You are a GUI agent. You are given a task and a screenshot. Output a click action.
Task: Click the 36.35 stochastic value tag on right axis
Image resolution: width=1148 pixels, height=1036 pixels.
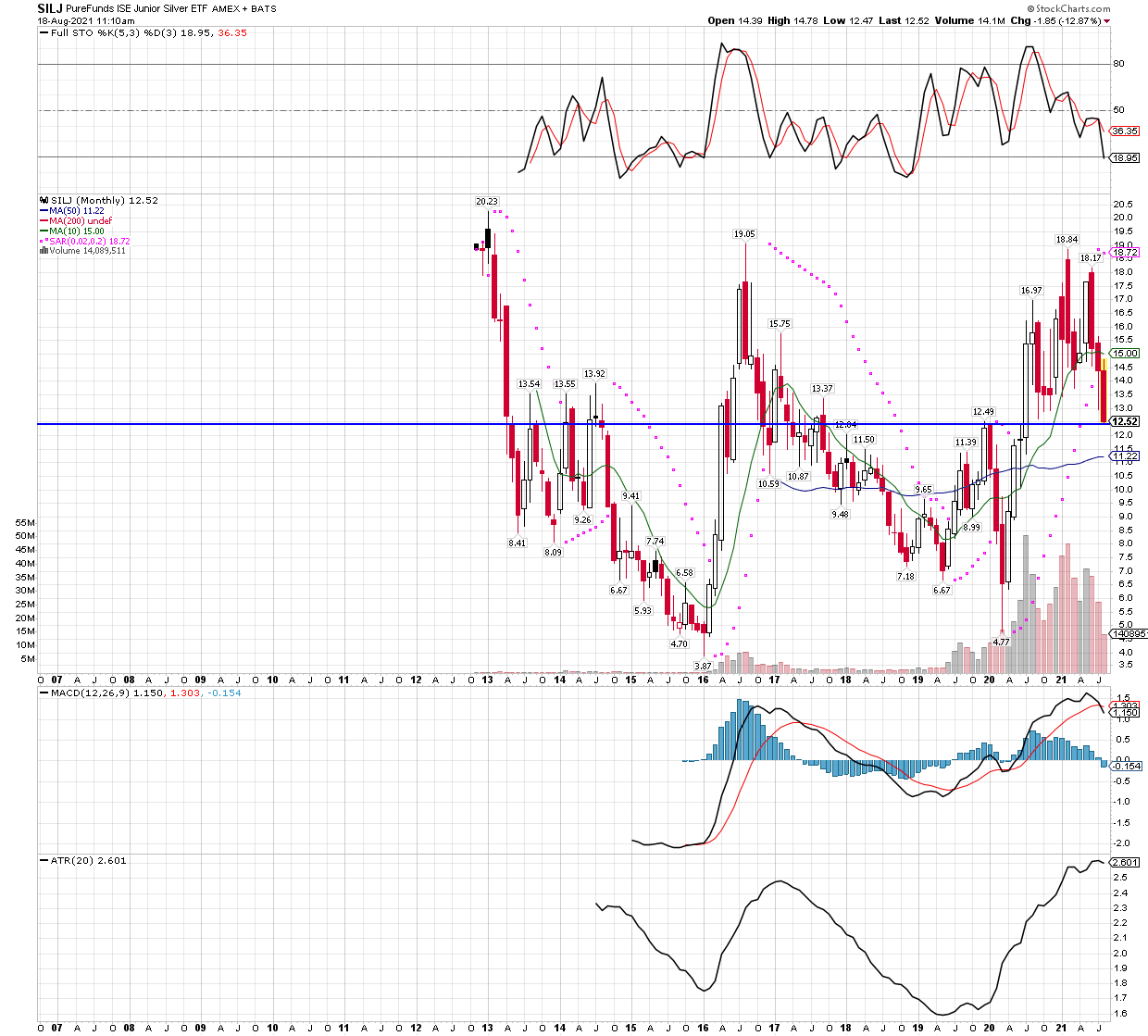(1124, 131)
